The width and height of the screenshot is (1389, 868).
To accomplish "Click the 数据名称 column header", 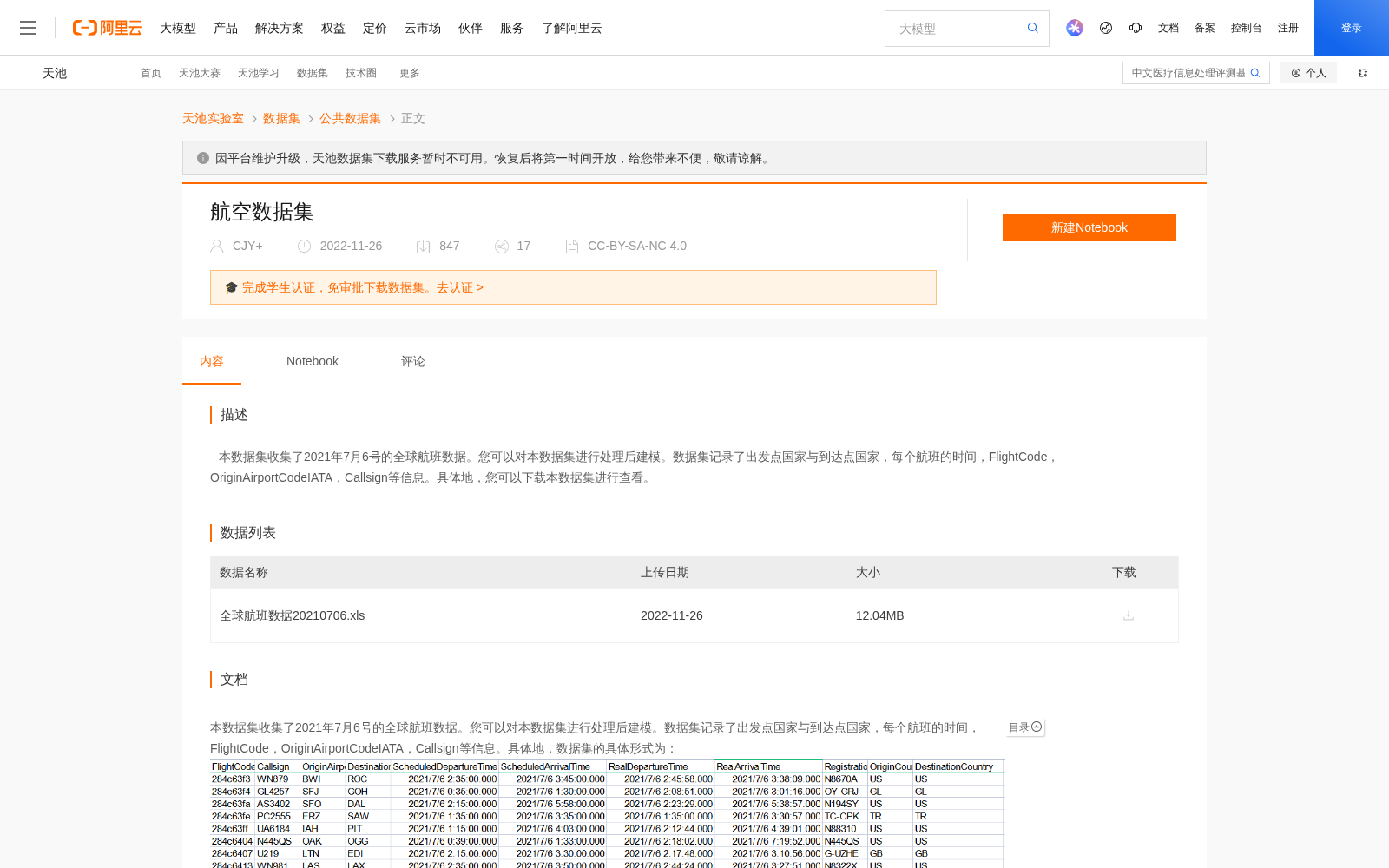I will [244, 572].
